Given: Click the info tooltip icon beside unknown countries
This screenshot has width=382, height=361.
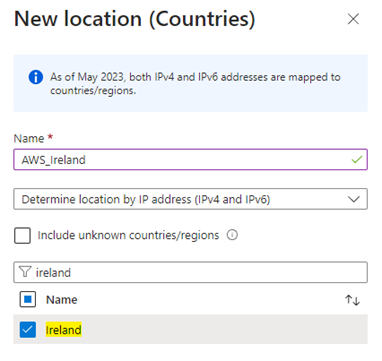Looking at the screenshot, I should 232,235.
